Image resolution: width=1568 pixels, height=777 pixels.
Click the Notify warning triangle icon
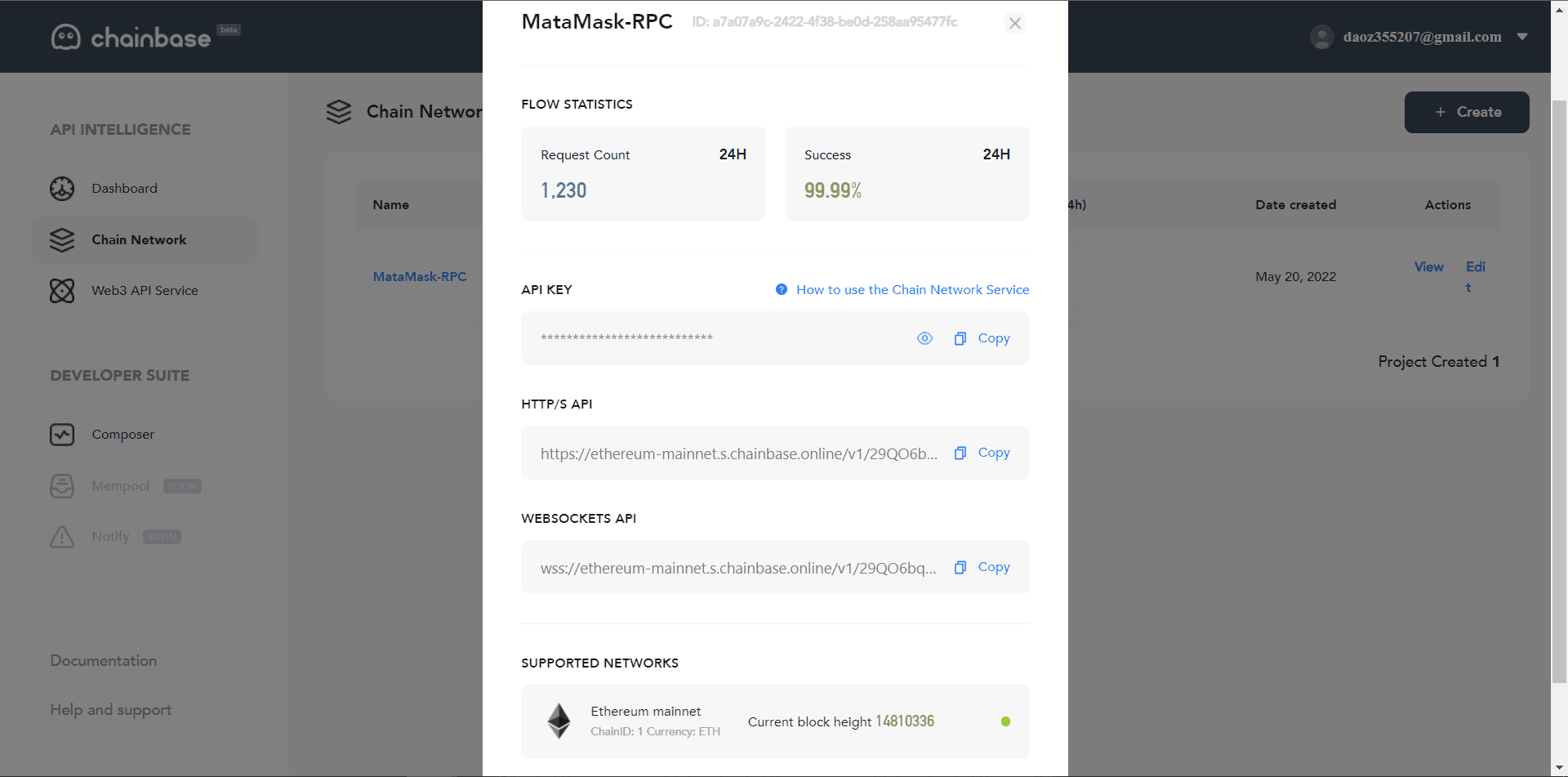click(x=62, y=537)
